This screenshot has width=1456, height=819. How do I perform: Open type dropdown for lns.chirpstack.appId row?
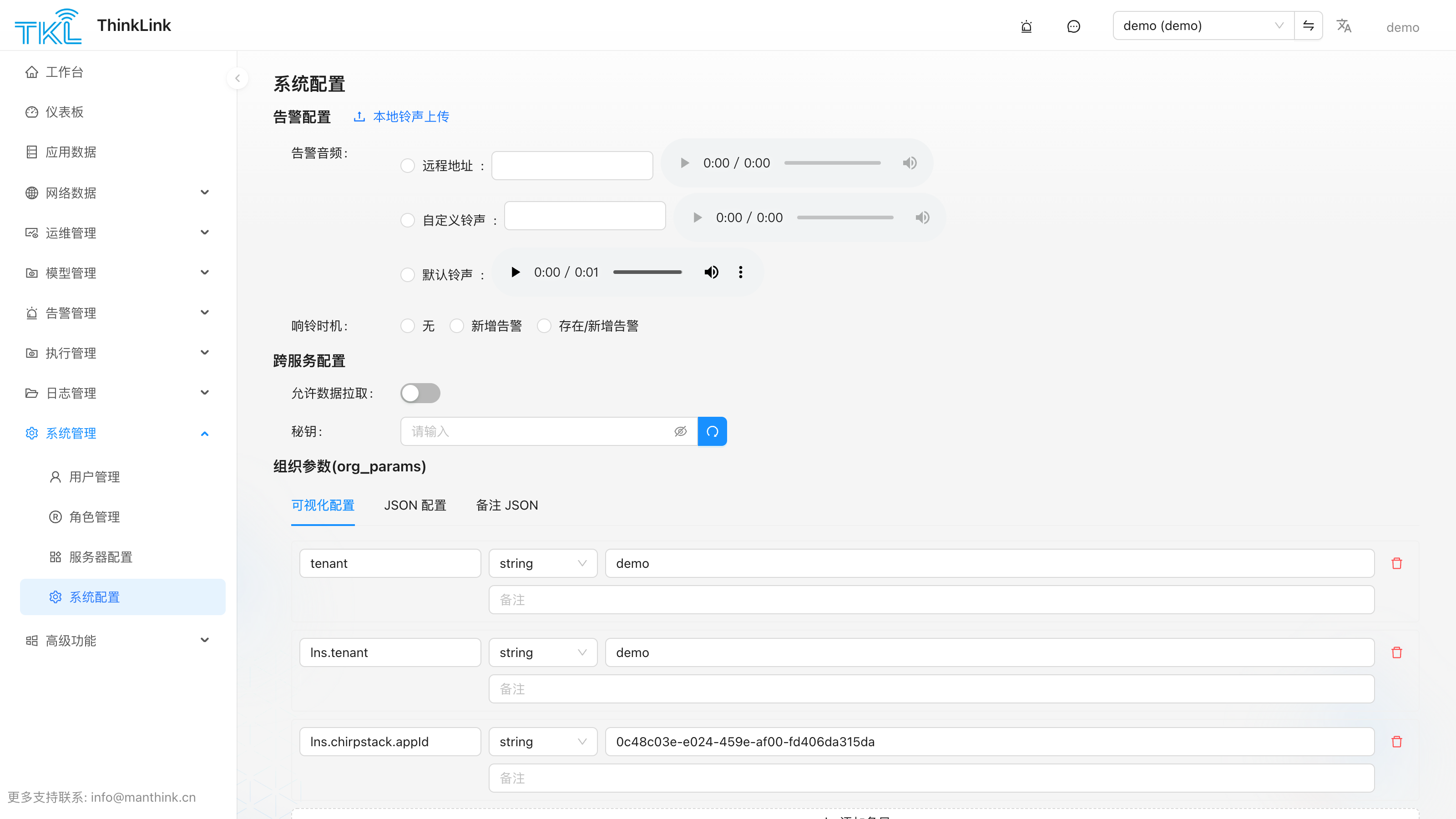(543, 742)
